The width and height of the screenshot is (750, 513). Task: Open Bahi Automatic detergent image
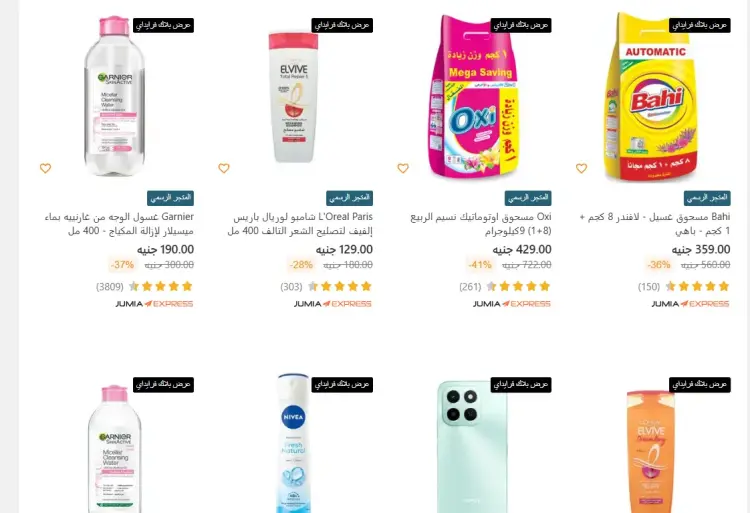tap(651, 97)
